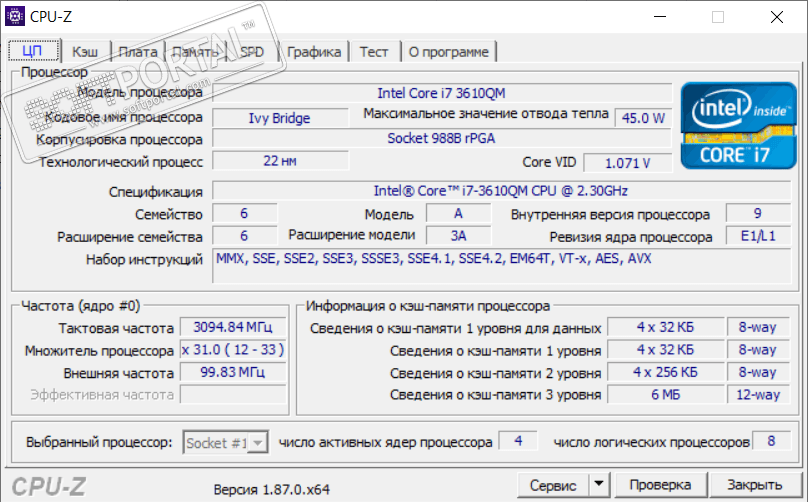Click the x 31.0 multiplier value
This screenshot has height=502, width=808.
coord(233,350)
